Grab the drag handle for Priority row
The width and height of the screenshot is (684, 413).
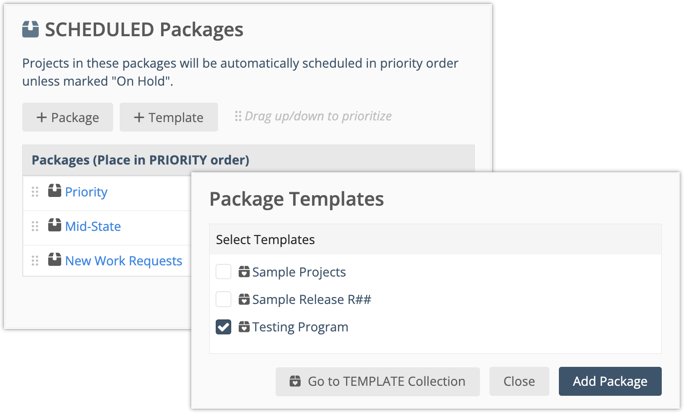click(x=35, y=192)
